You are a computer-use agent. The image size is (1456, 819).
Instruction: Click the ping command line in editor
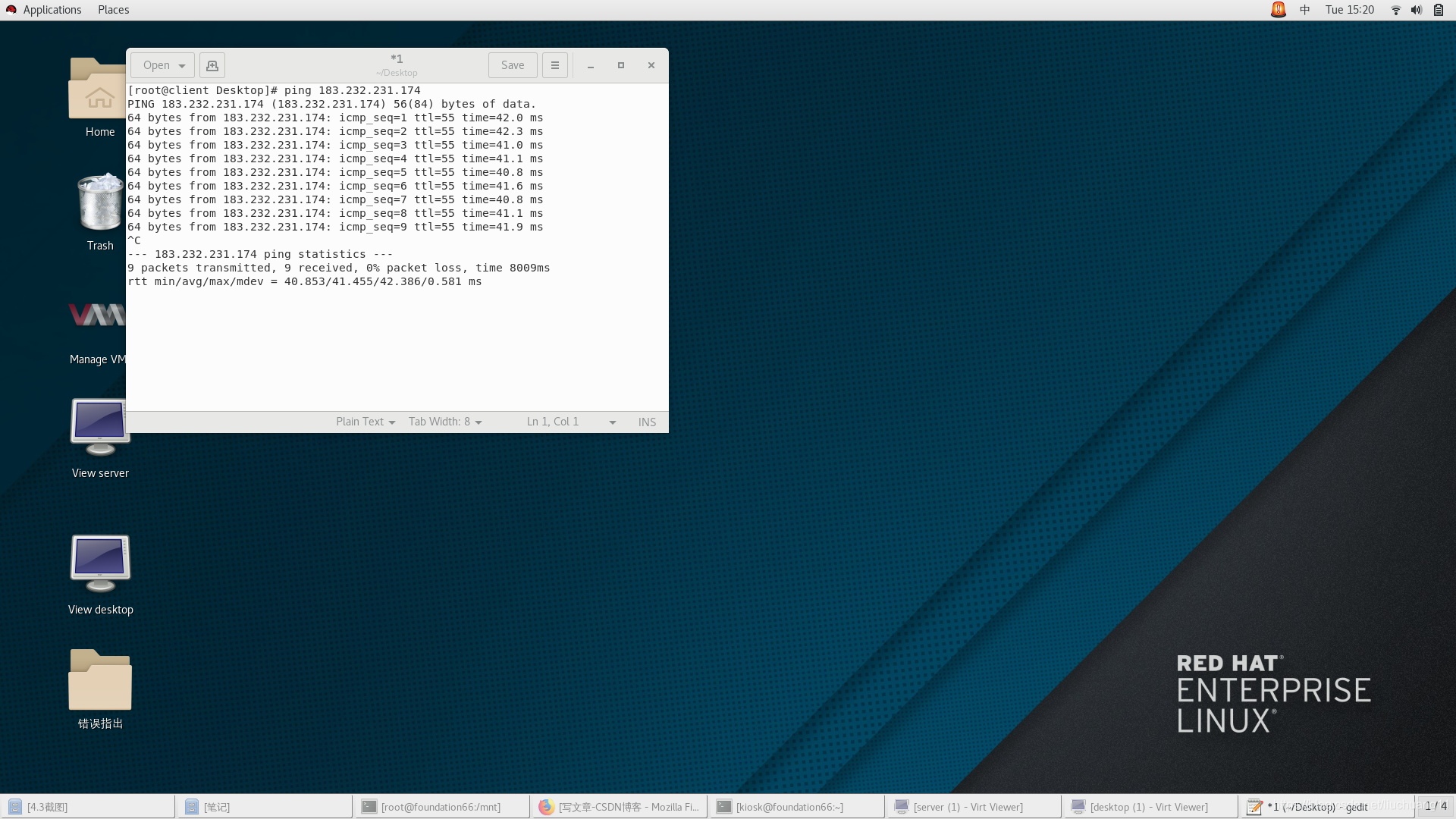tap(274, 90)
